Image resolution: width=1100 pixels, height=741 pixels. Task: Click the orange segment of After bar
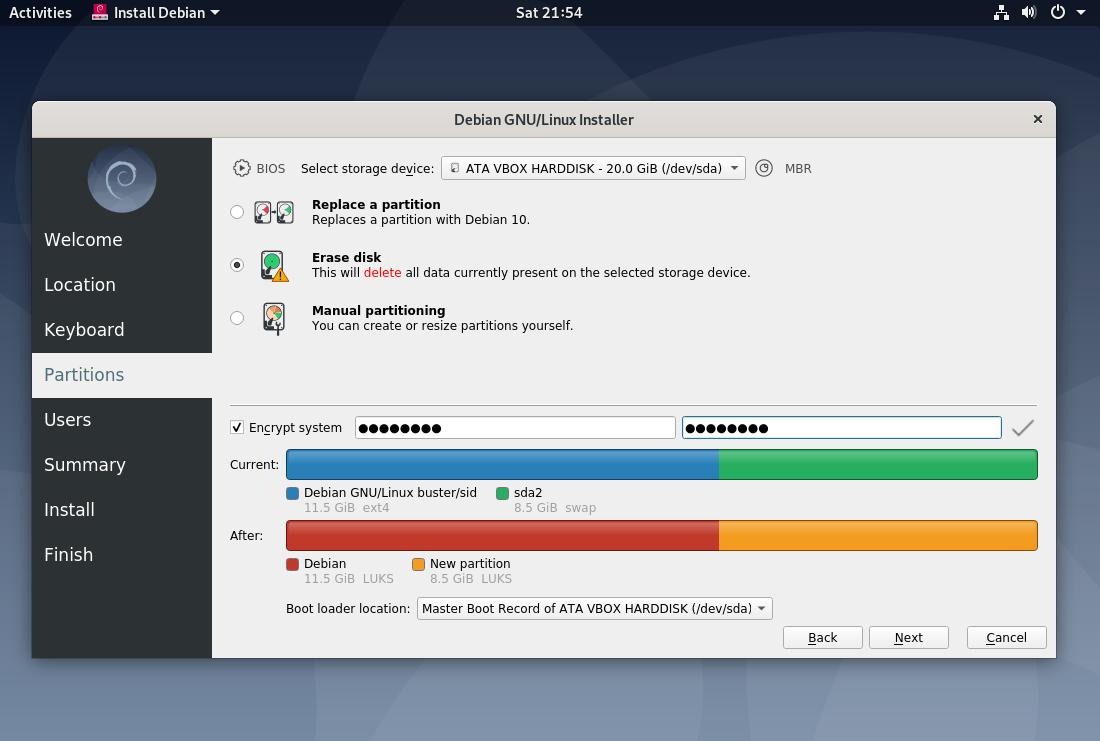coord(878,535)
